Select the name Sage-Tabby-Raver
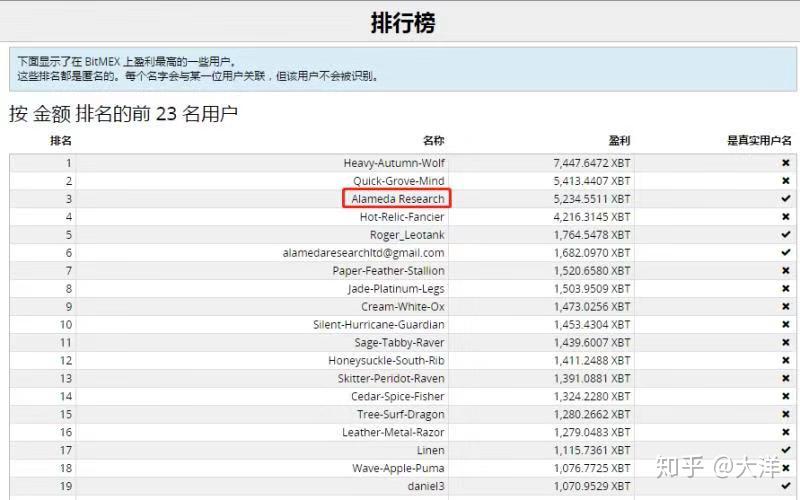The image size is (800, 500). pos(399,342)
